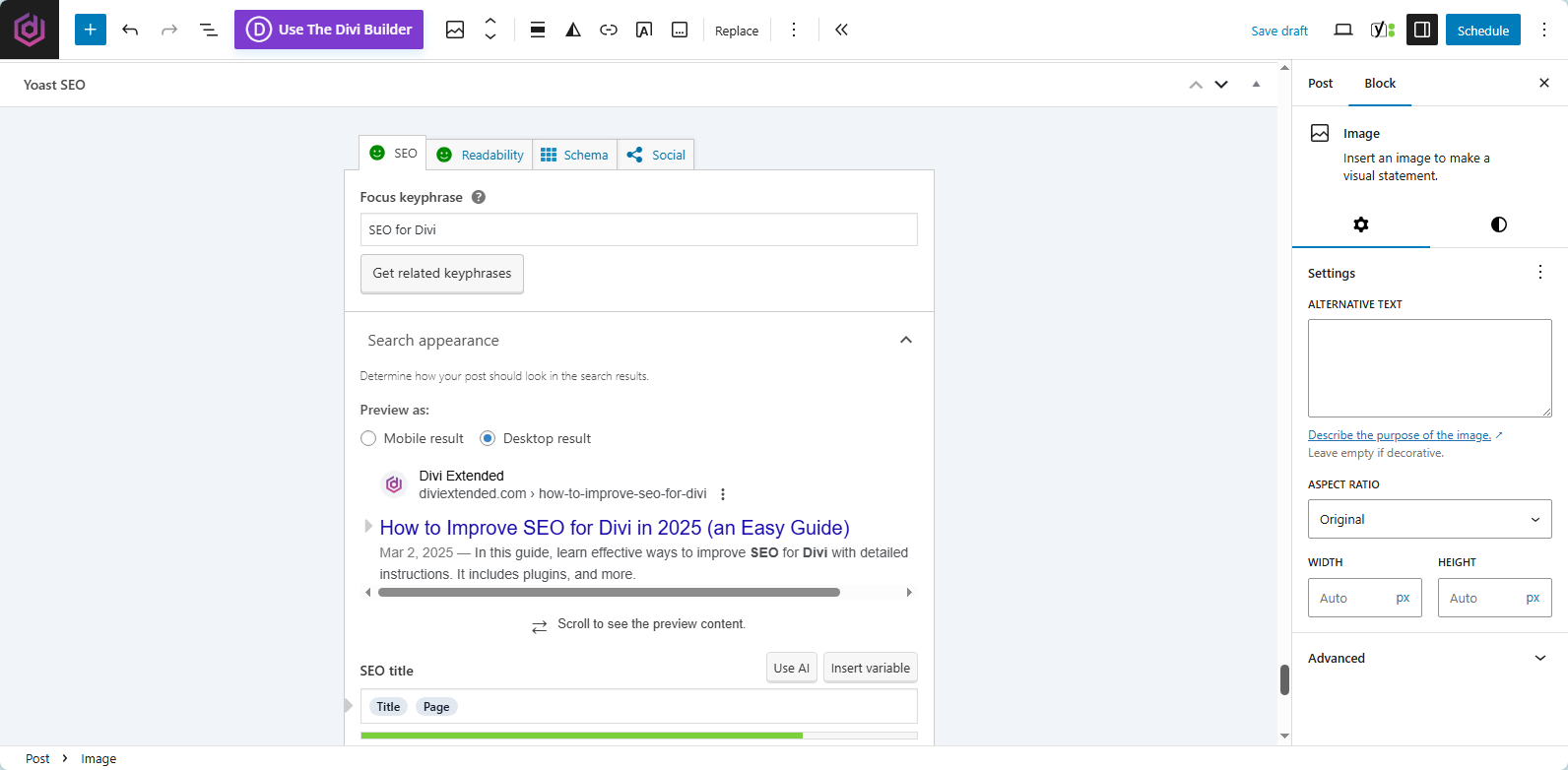Change the Width unit px

[x=1404, y=598]
